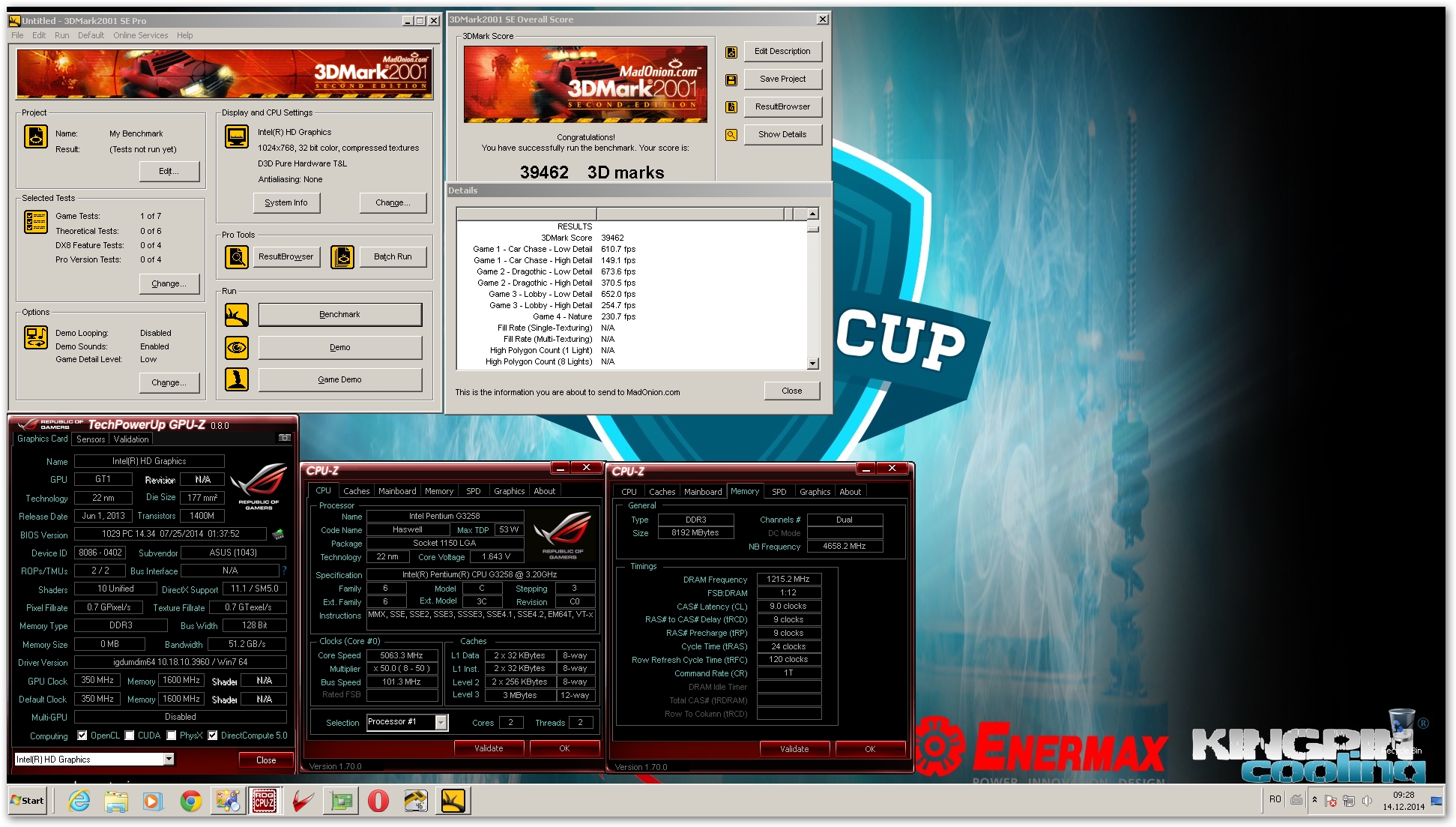
Task: Click the ROG CPU-Z taskbar icon
Action: (264, 801)
